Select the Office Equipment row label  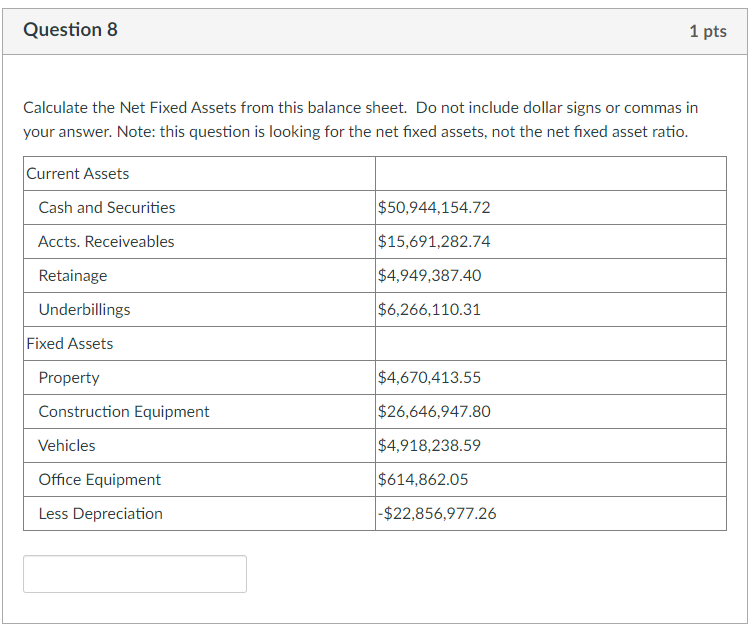click(99, 479)
